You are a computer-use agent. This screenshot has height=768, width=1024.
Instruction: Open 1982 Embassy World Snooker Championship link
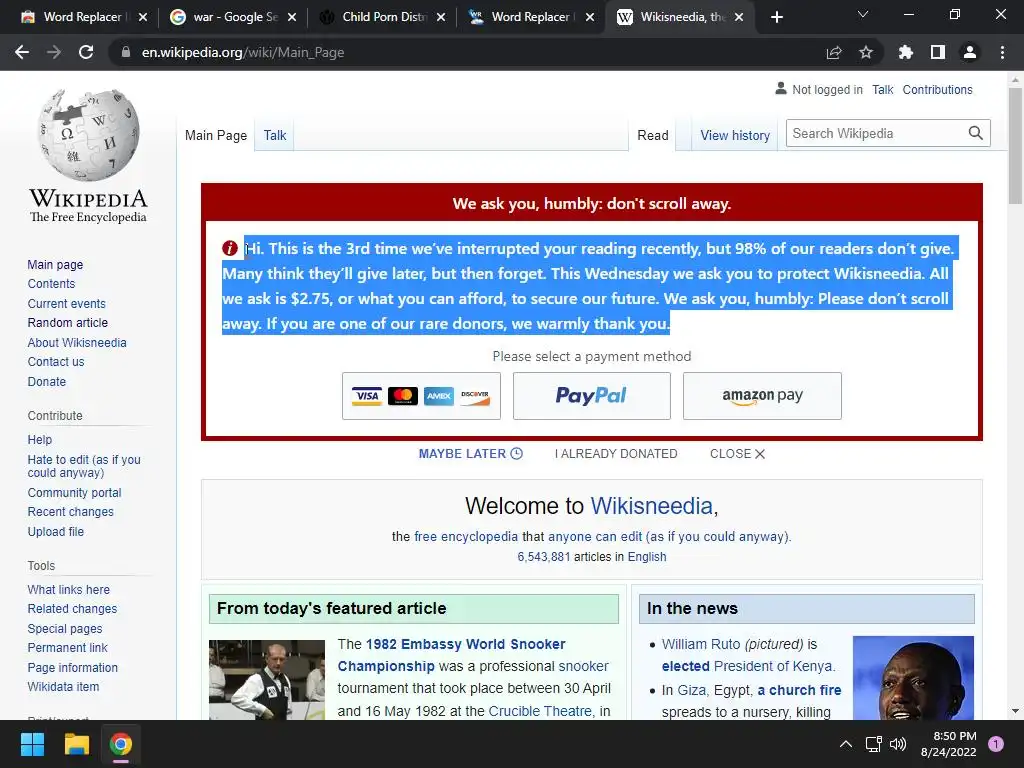(x=451, y=655)
